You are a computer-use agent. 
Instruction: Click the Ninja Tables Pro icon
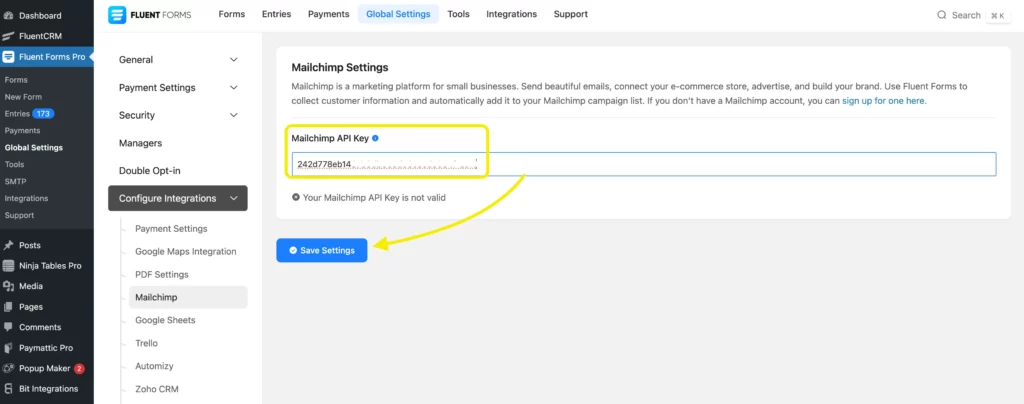[x=8, y=266]
